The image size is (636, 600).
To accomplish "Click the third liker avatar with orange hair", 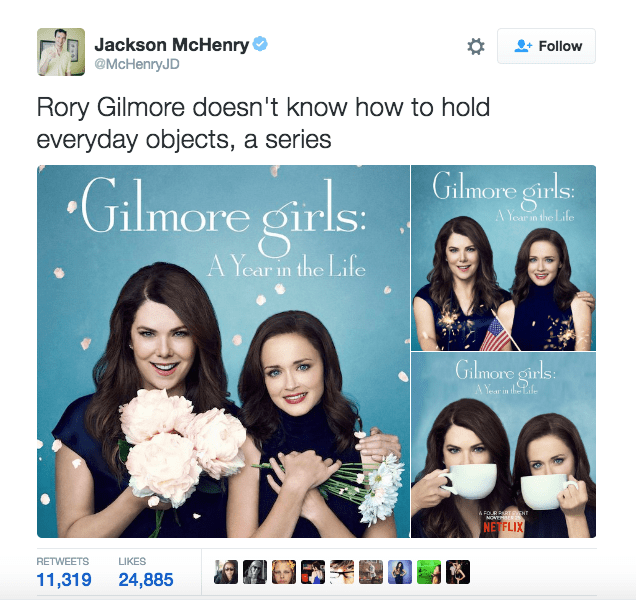I will pyautogui.click(x=284, y=572).
